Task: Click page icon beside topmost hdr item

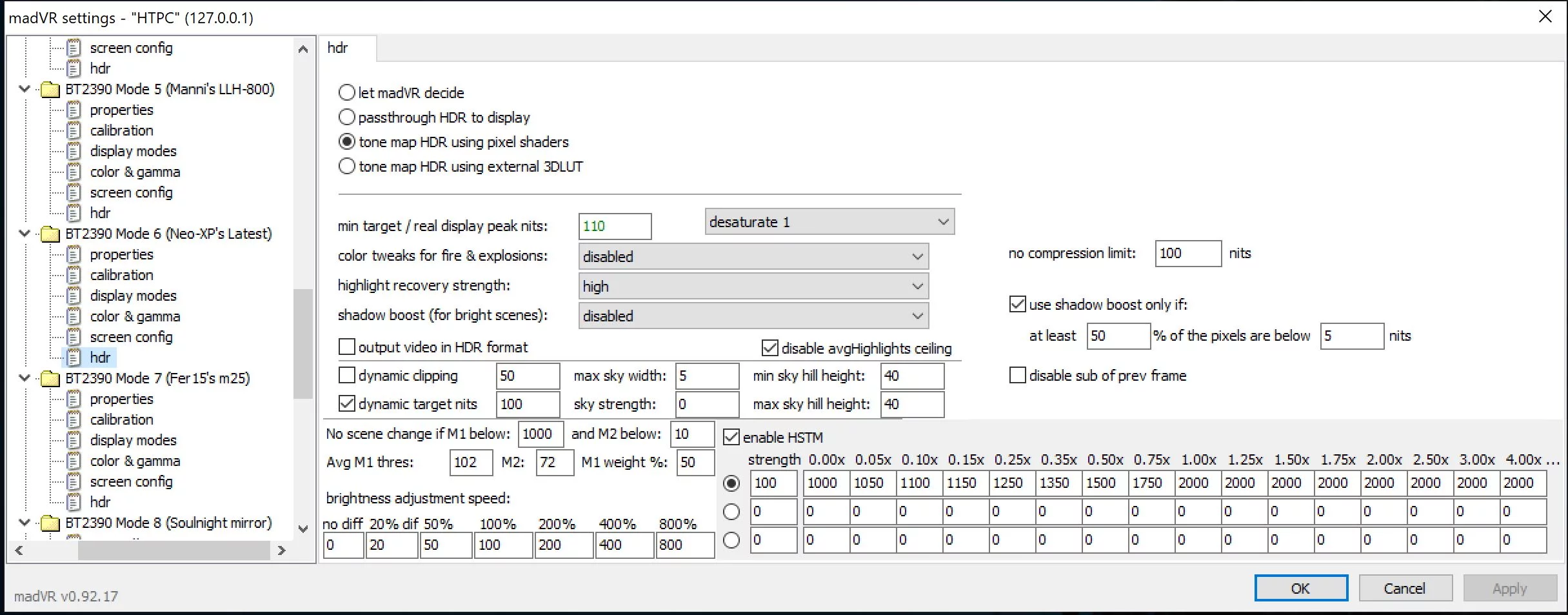Action: [x=74, y=68]
